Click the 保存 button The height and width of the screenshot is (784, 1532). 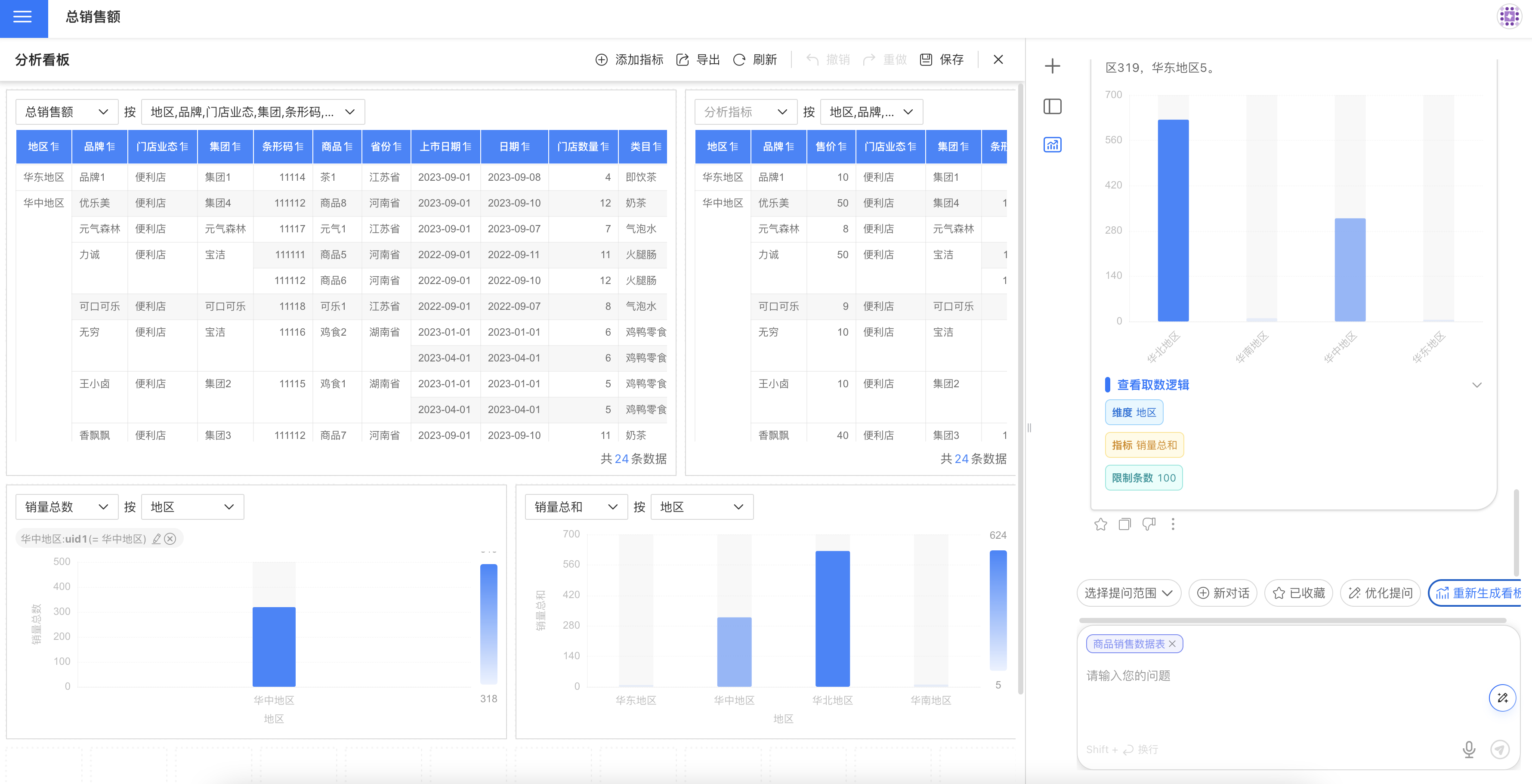coord(942,60)
